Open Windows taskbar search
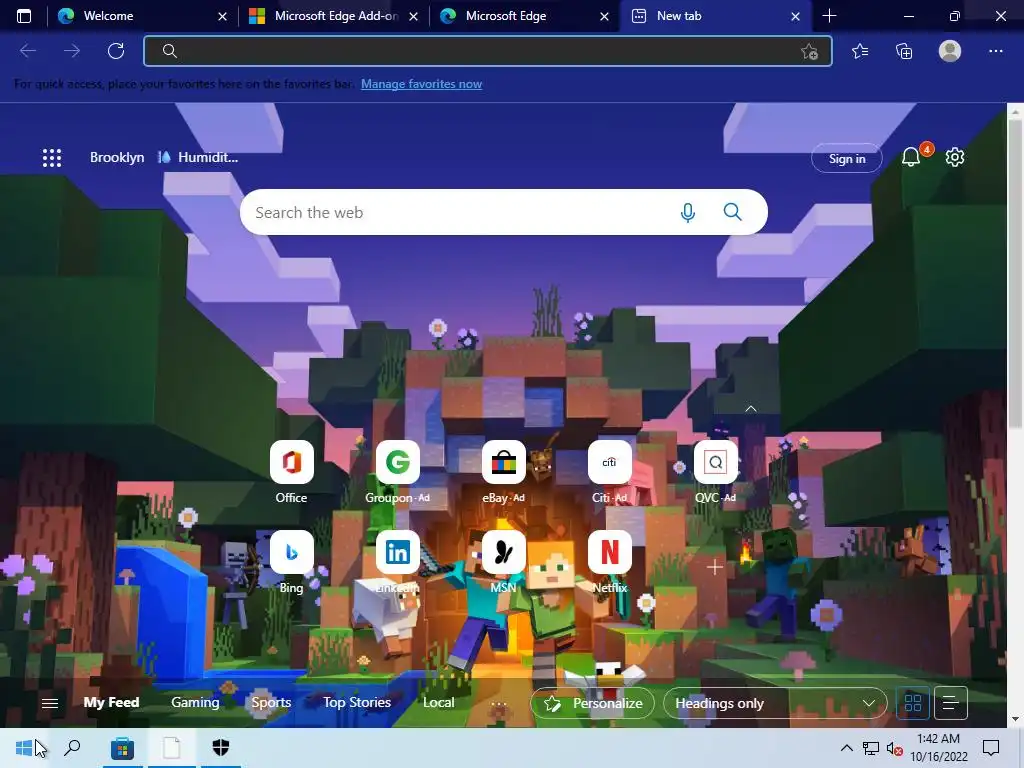 pyautogui.click(x=72, y=748)
